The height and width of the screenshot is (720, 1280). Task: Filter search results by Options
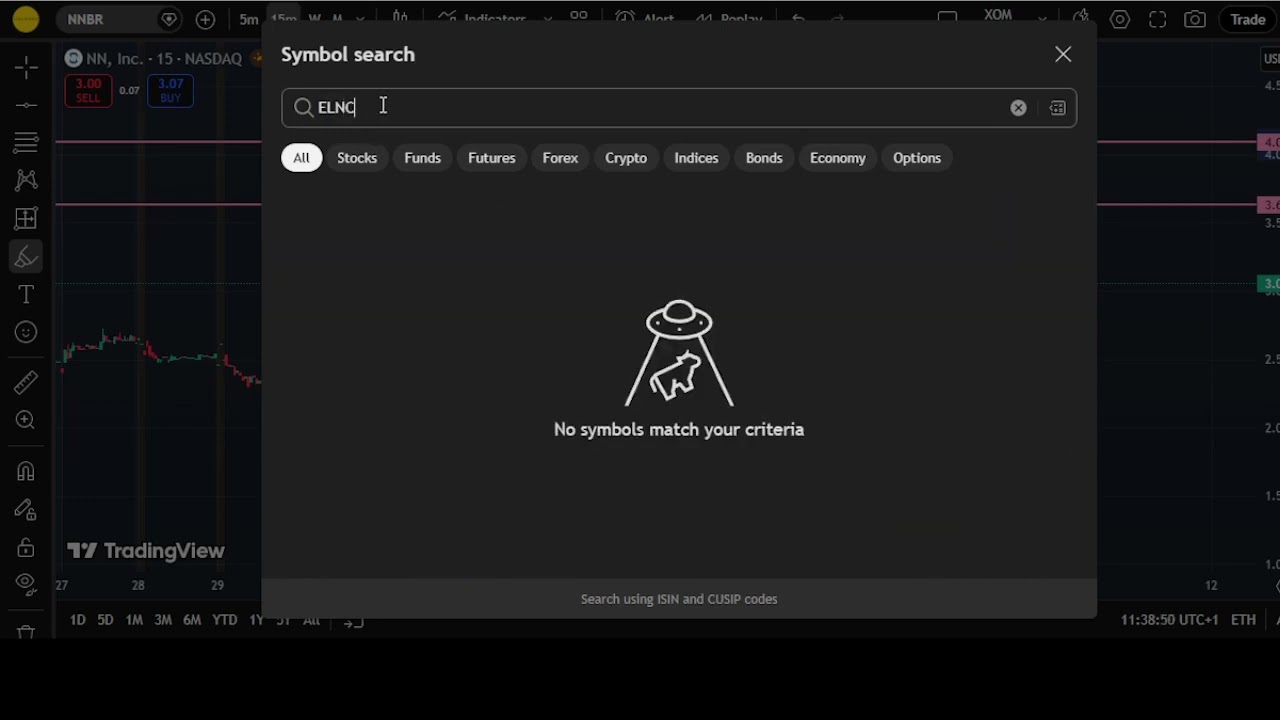(917, 158)
